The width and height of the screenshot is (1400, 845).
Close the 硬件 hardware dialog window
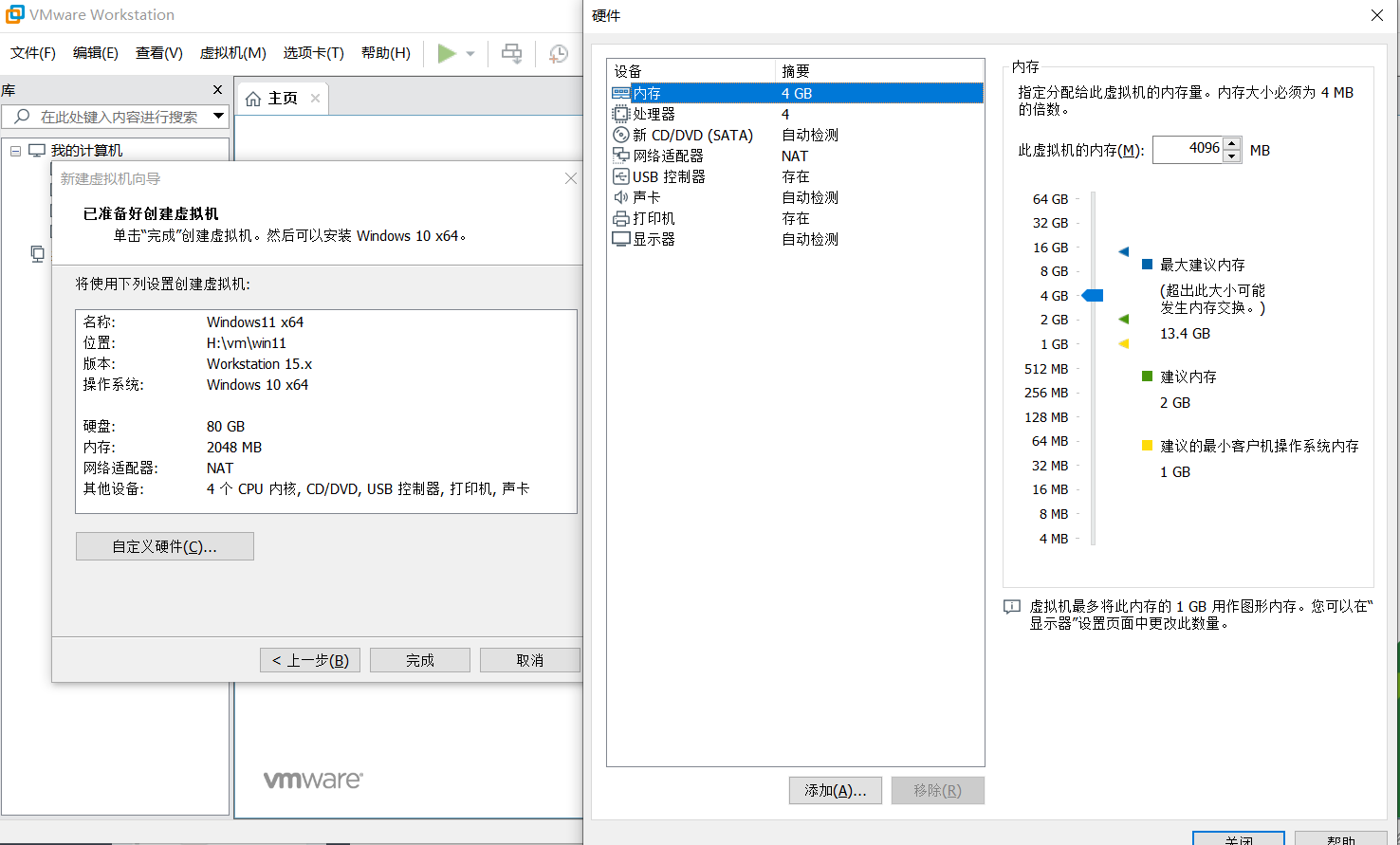1377,15
